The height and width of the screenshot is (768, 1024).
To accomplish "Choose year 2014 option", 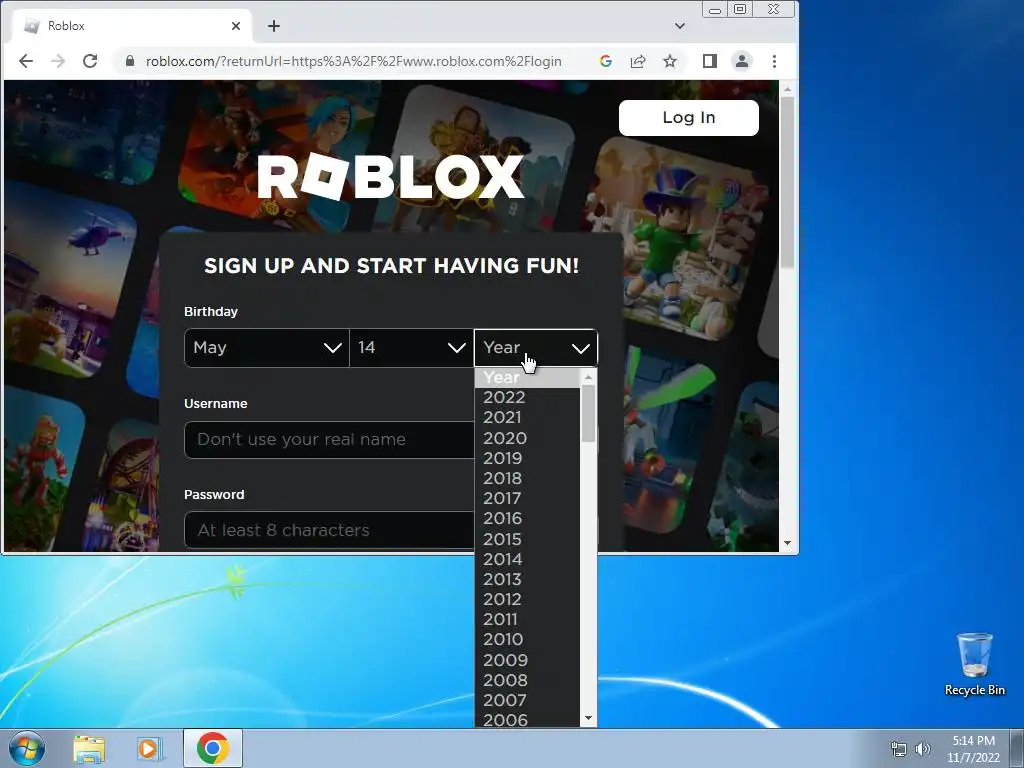I will coord(527,560).
